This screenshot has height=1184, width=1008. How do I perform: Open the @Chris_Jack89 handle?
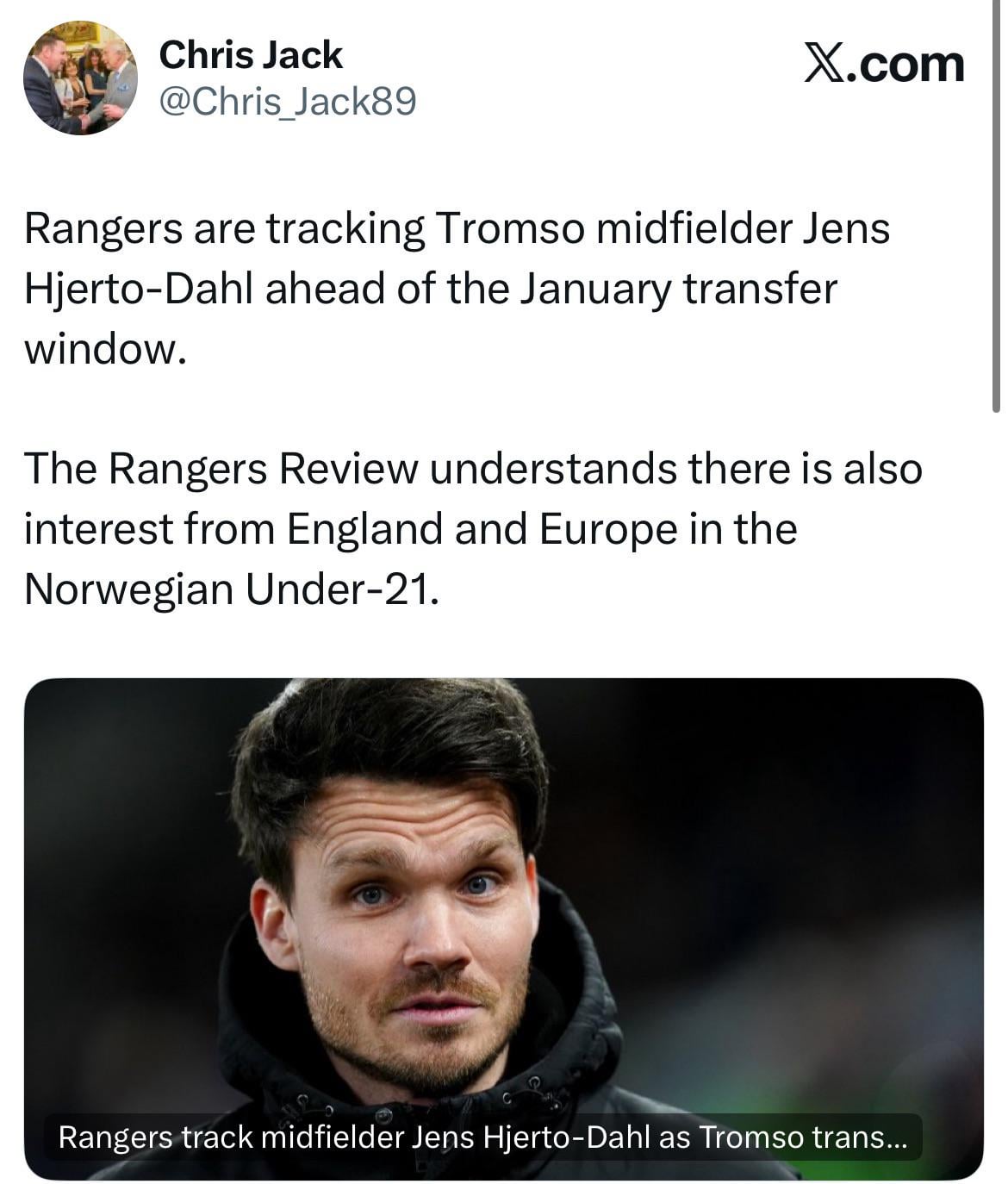tap(288, 103)
